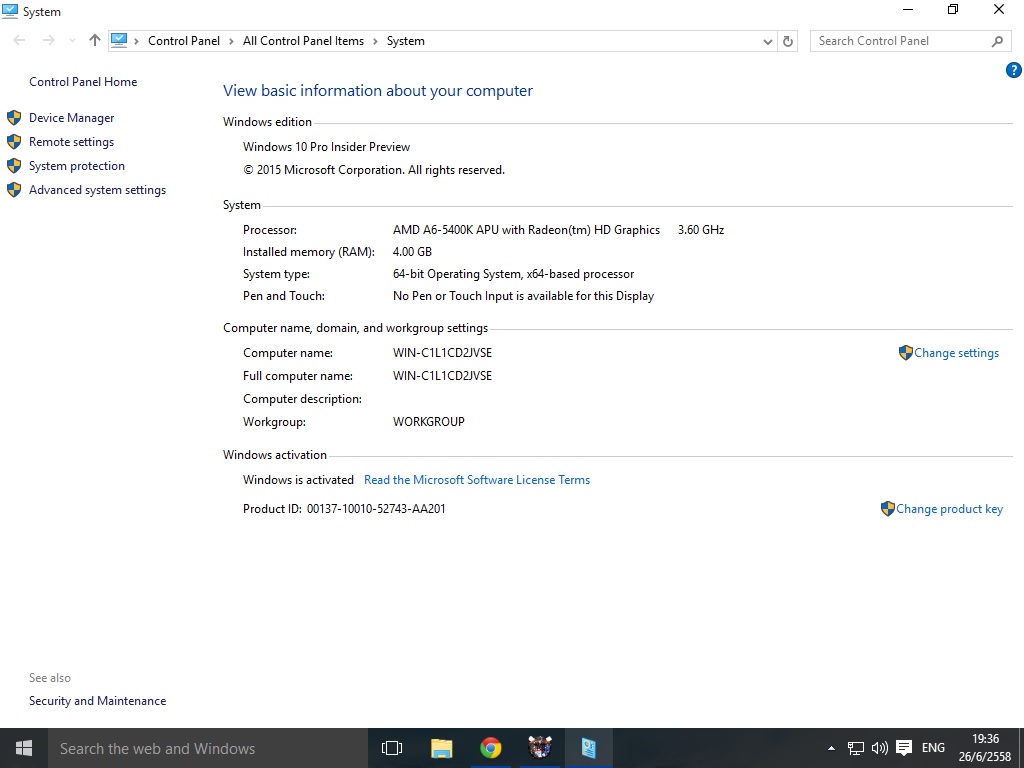Click shield icon beside Device Manager
Image resolution: width=1024 pixels, height=768 pixels.
pyautogui.click(x=14, y=118)
